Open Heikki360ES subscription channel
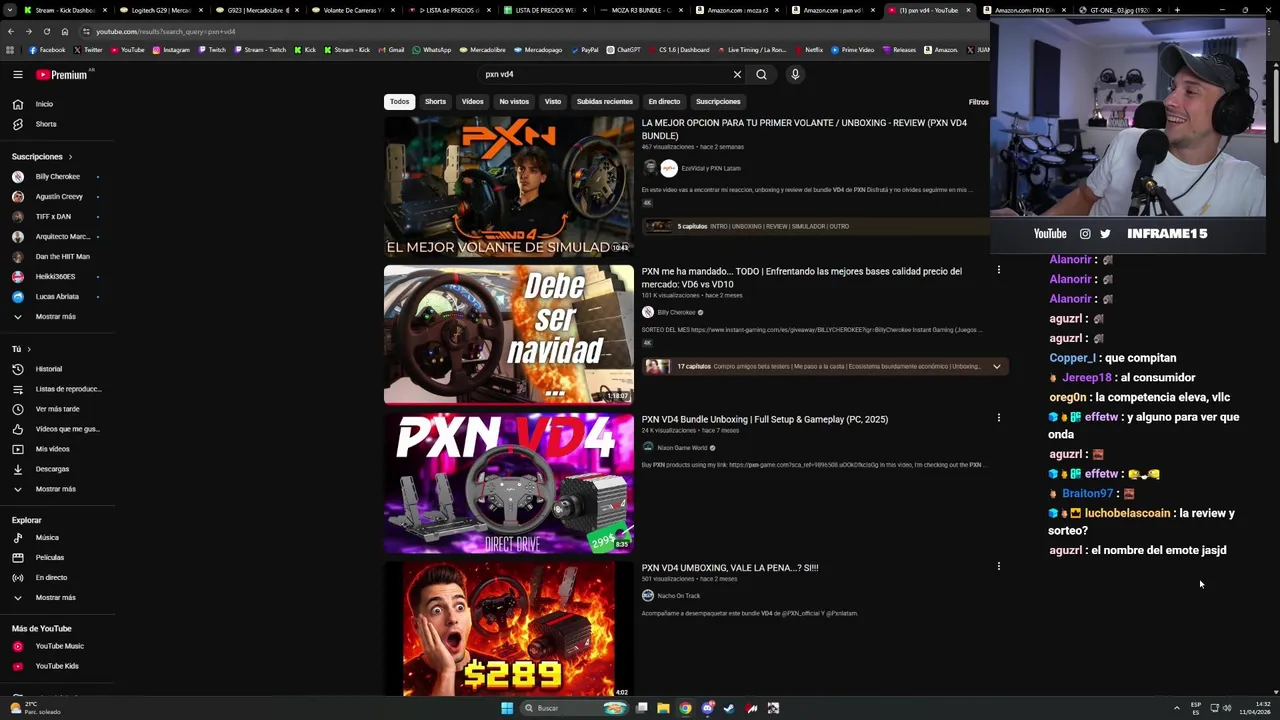This screenshot has height=720, width=1280. pos(56,277)
